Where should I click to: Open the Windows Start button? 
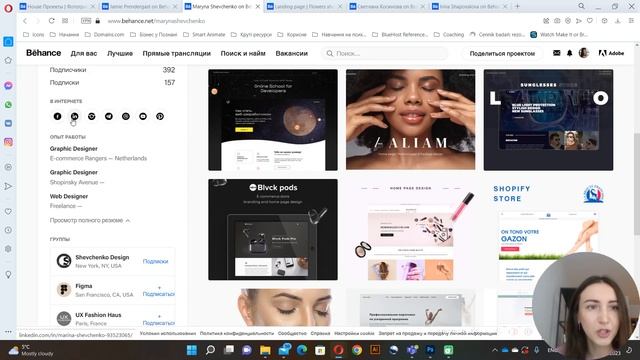click(x=191, y=350)
